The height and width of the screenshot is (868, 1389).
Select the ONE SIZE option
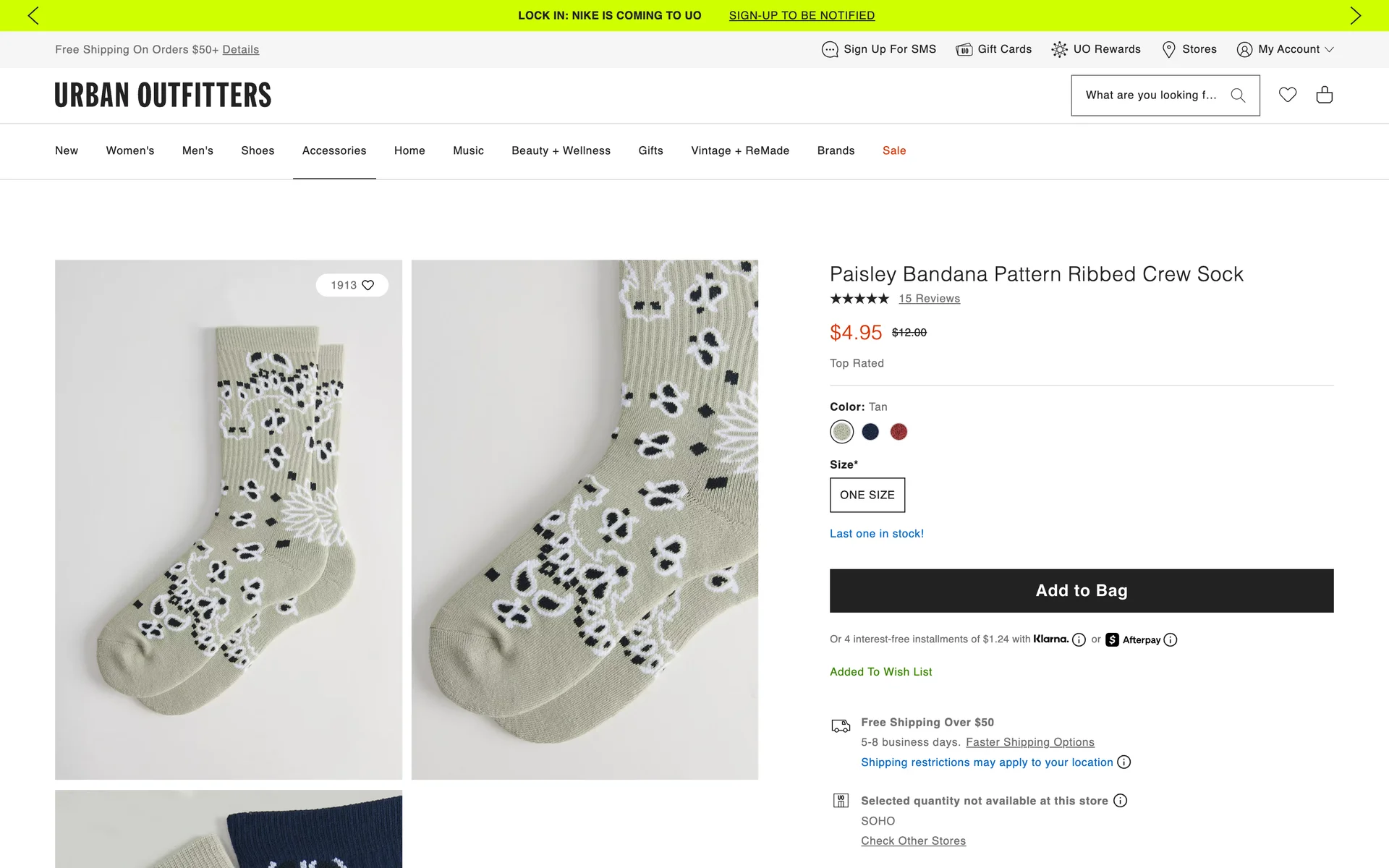click(x=867, y=495)
